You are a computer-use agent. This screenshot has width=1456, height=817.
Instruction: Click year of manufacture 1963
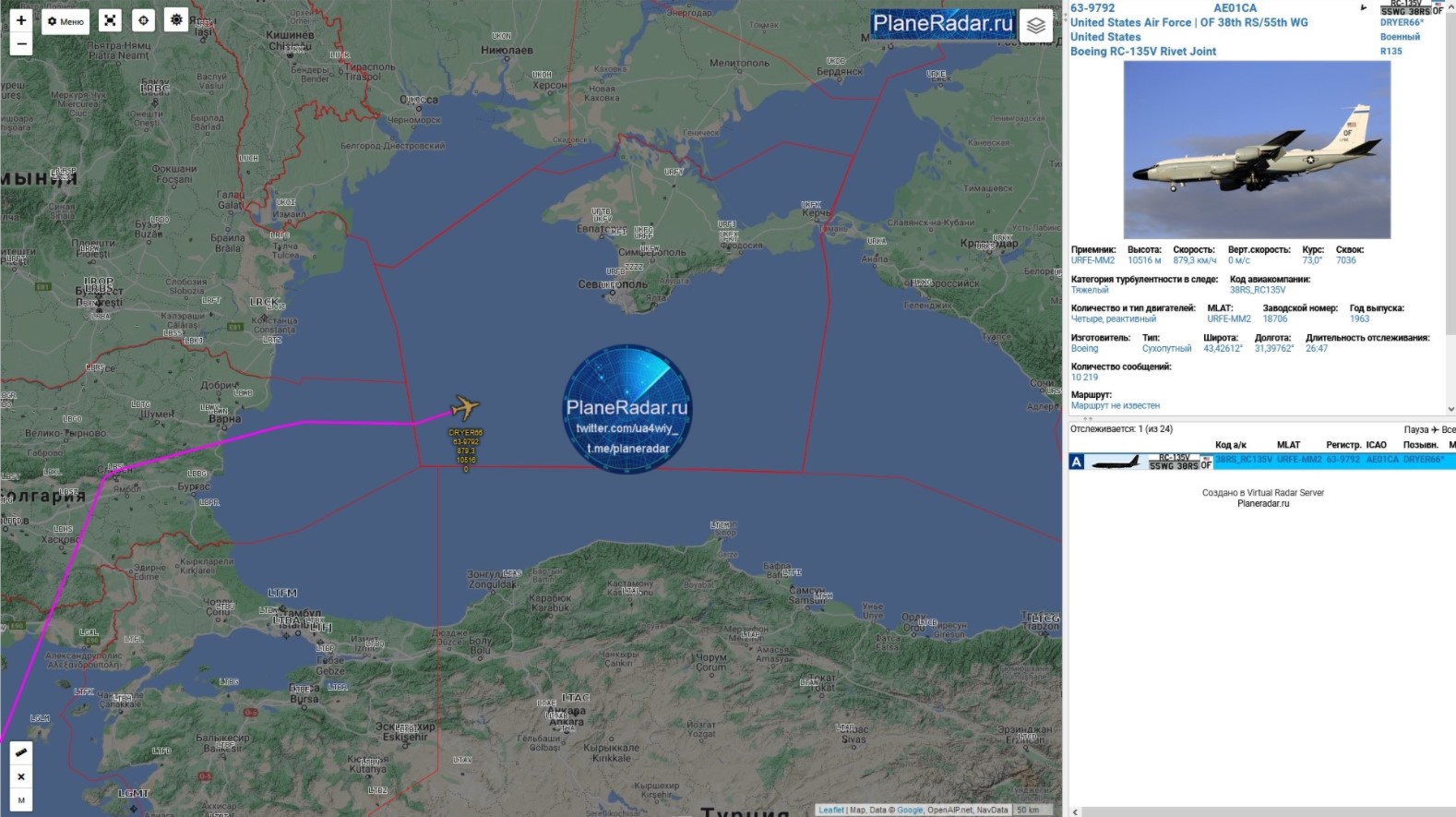1359,318
